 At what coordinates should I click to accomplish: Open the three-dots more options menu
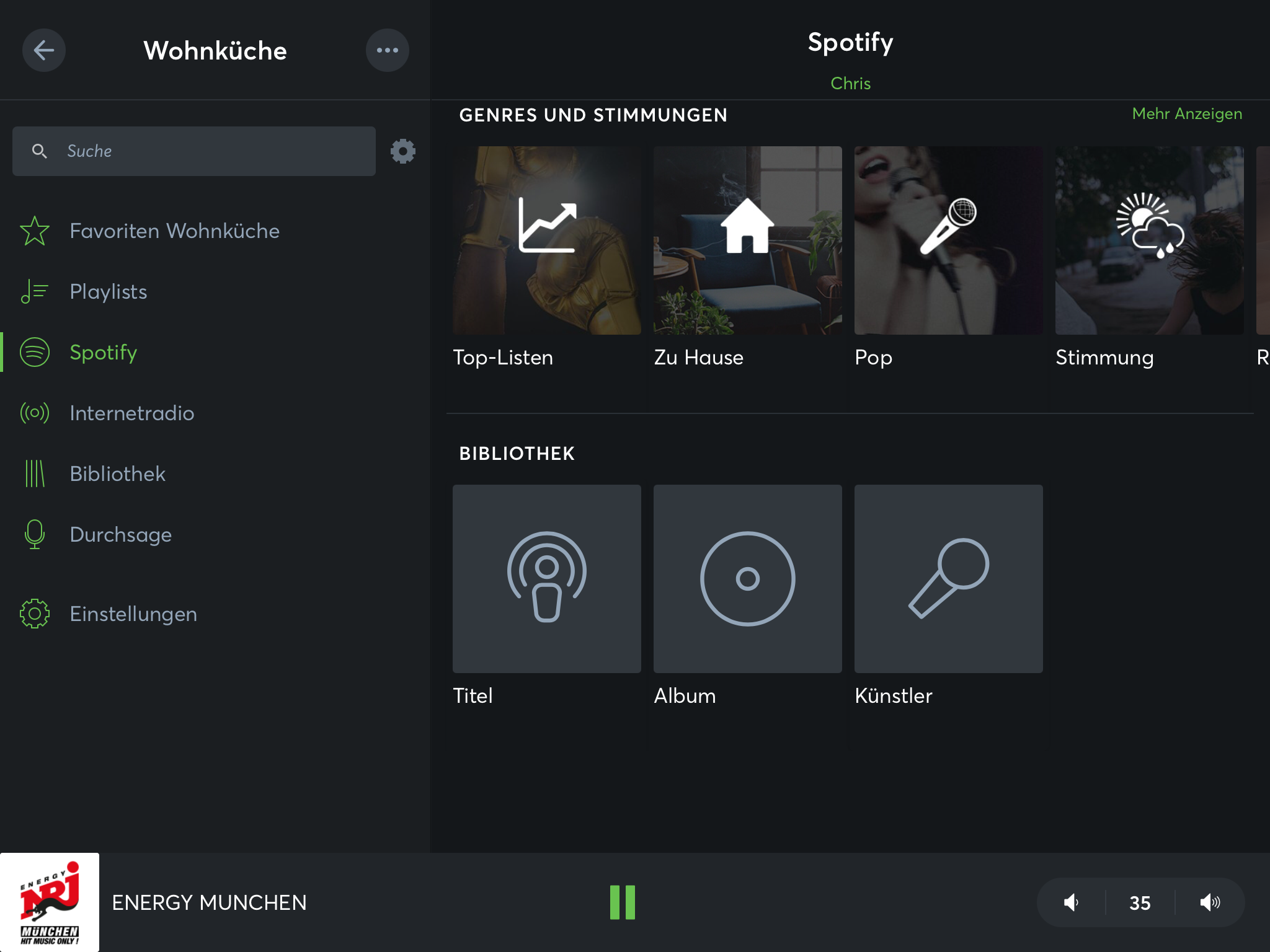[387, 50]
